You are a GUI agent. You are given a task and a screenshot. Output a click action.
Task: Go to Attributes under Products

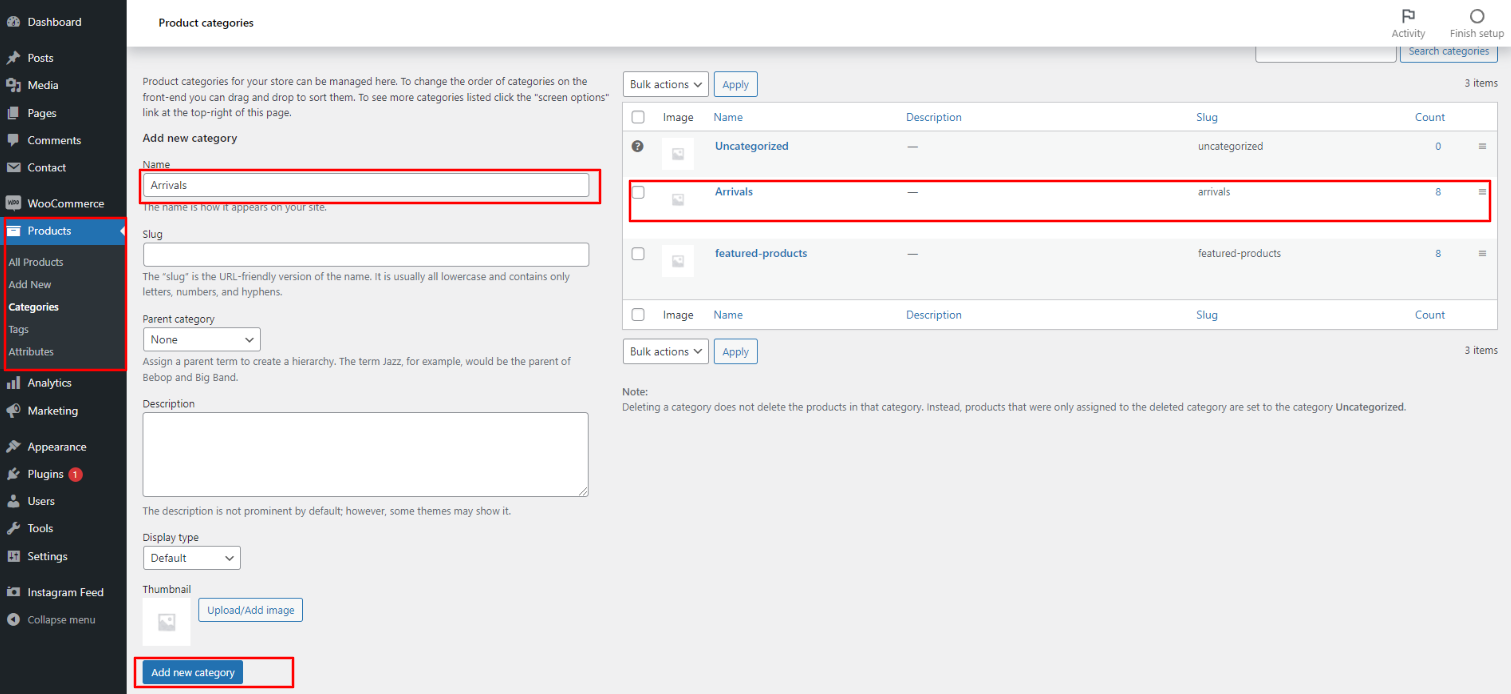pyautogui.click(x=31, y=352)
